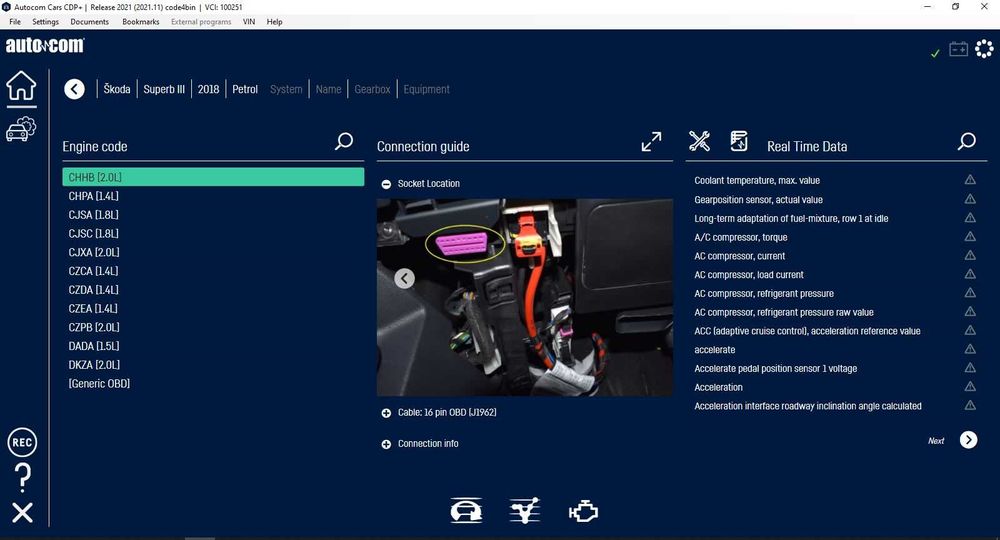1000x540 pixels.
Task: Click the Next label for real time data
Action: click(x=936, y=441)
